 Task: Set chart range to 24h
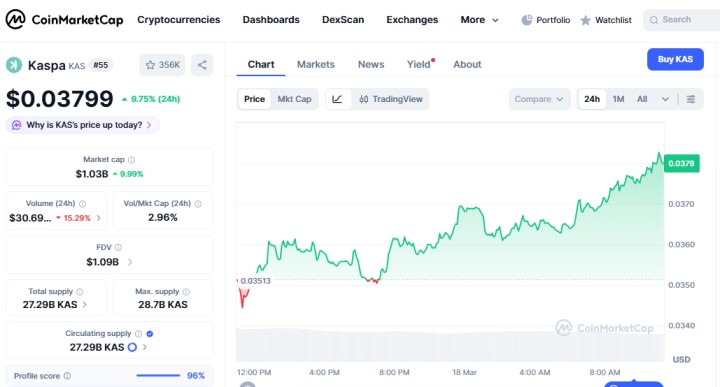tap(592, 99)
